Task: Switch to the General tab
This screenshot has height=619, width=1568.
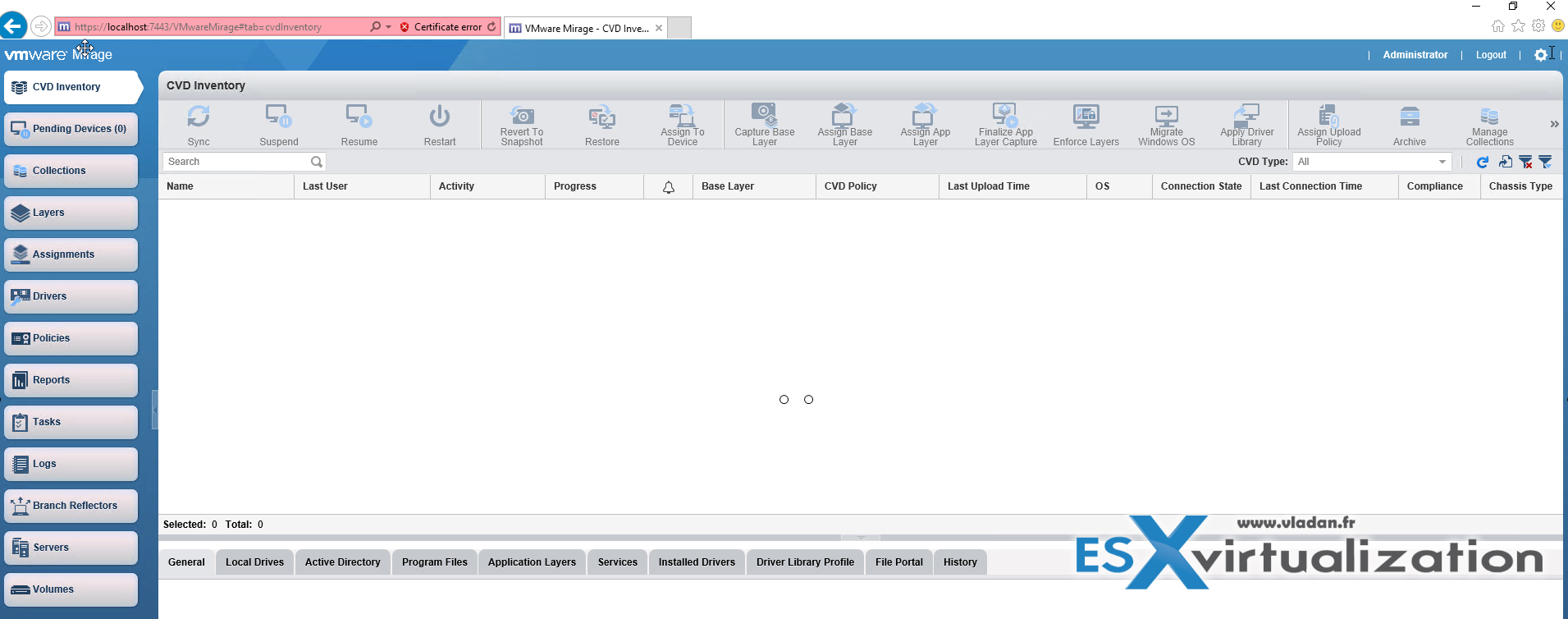Action: pyautogui.click(x=186, y=562)
